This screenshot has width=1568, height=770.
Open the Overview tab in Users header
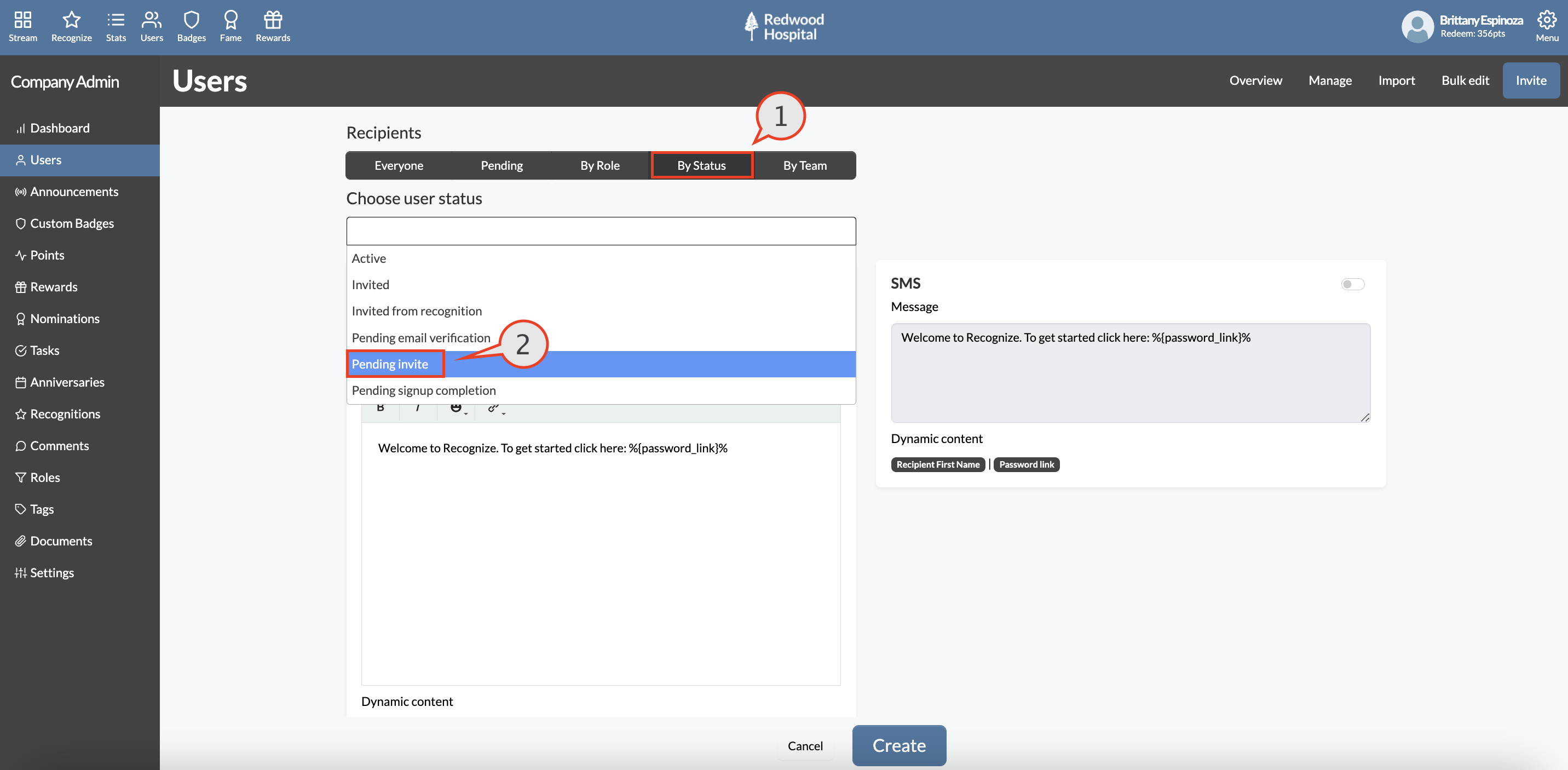tap(1255, 81)
